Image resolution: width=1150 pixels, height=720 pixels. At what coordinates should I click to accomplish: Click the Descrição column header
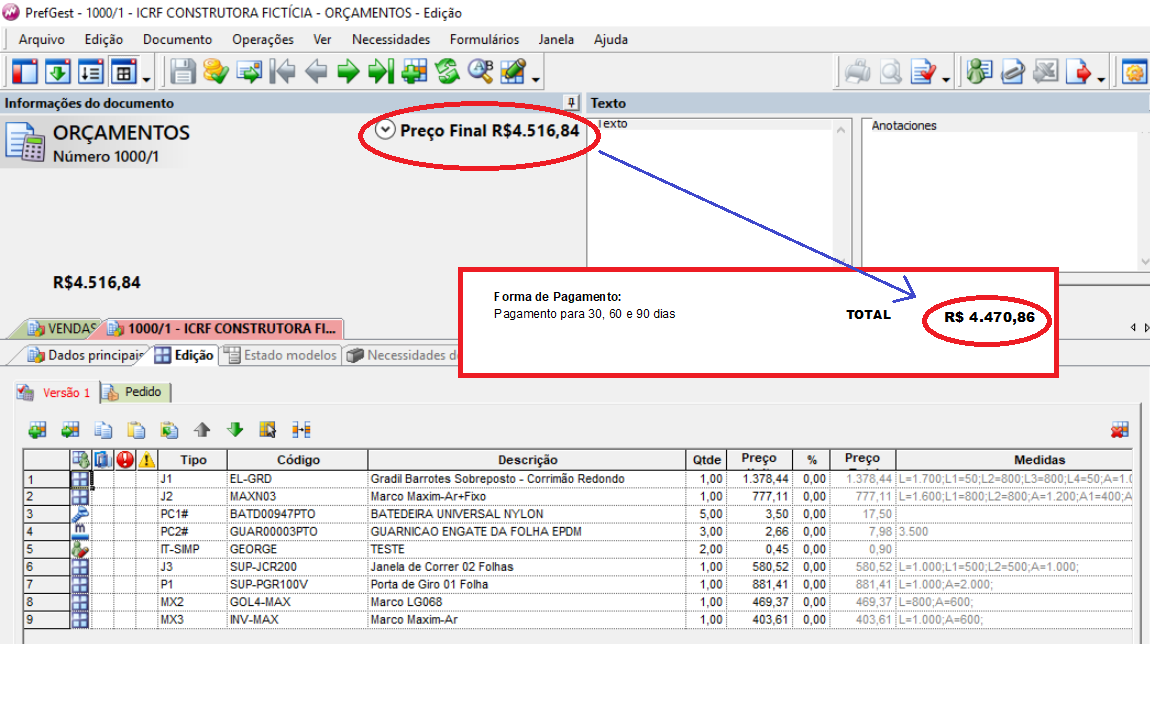528,460
